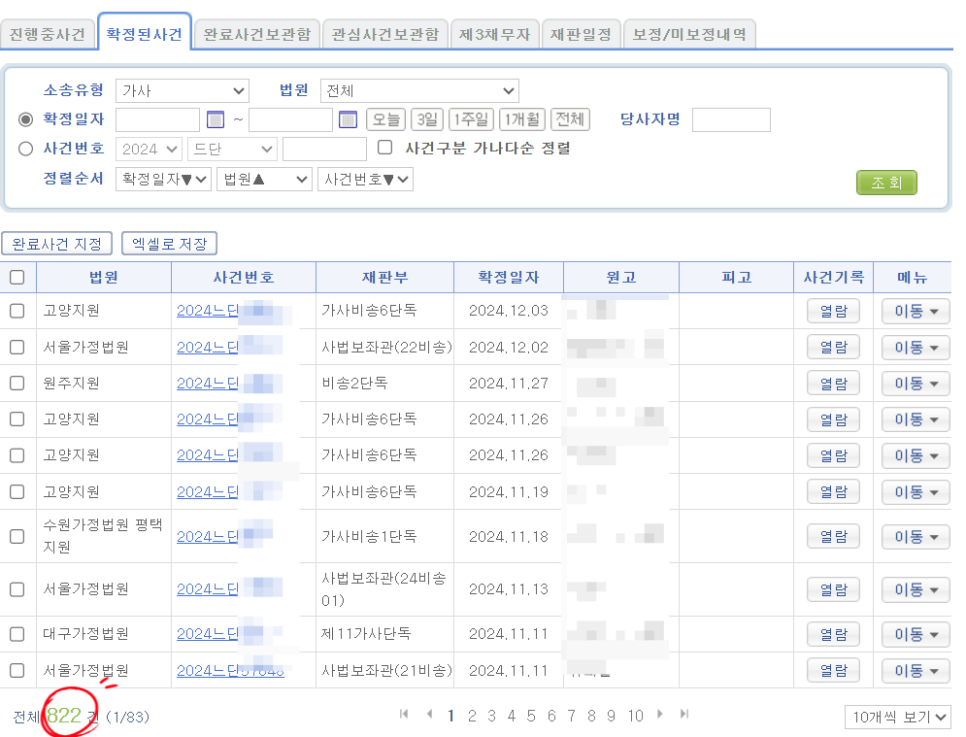This screenshot has width=966, height=737.
Task: Click the 당사자명 input field
Action: [731, 120]
